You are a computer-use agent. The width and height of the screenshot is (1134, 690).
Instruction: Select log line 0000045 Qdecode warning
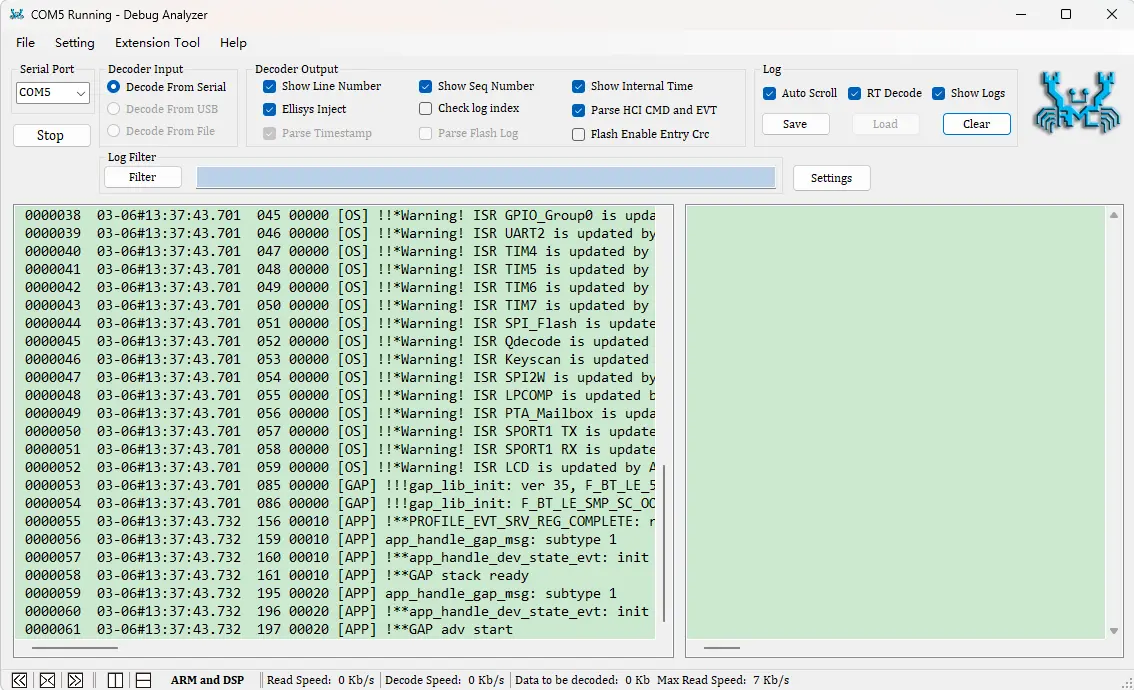338,341
